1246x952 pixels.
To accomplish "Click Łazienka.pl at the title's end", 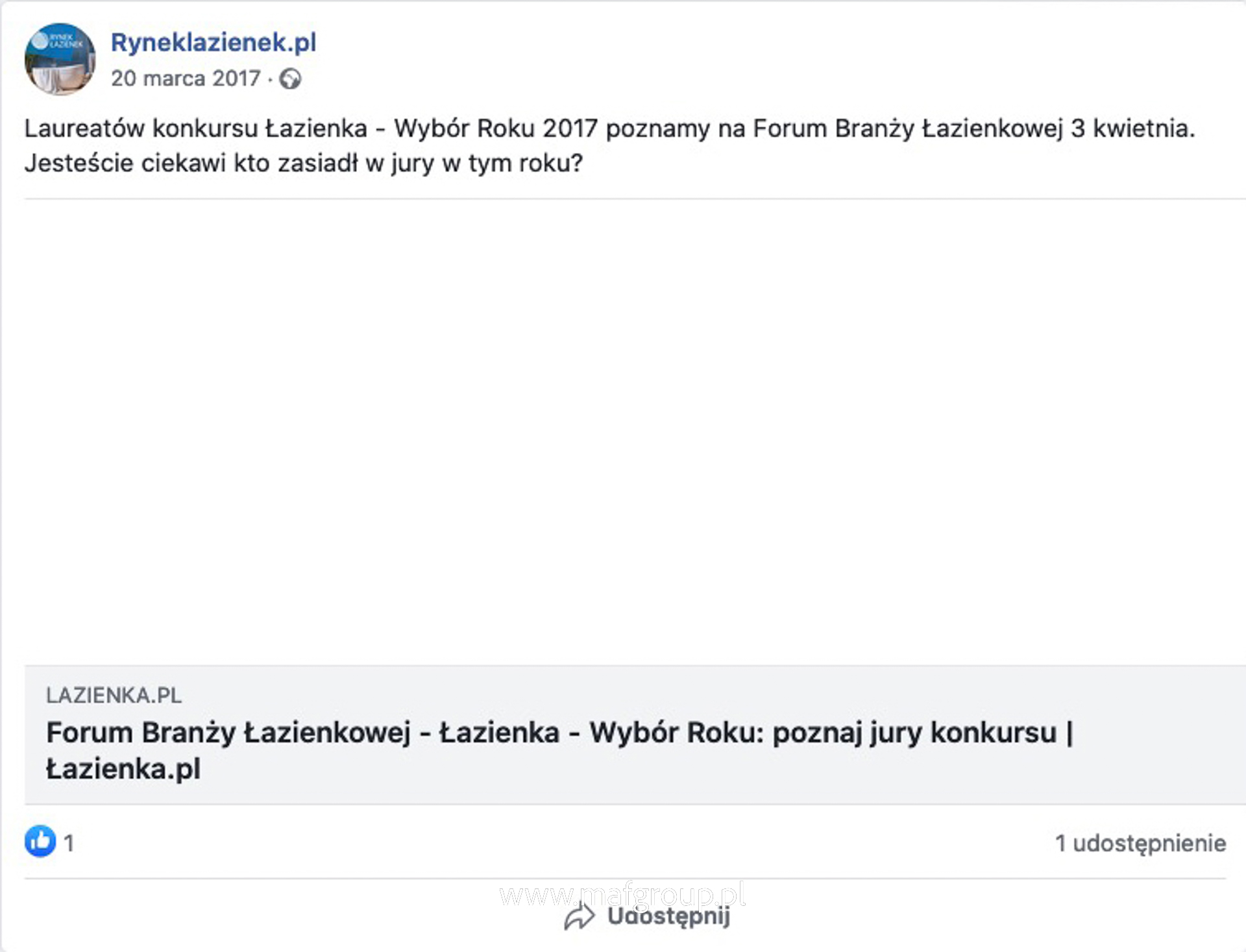I will [123, 770].
